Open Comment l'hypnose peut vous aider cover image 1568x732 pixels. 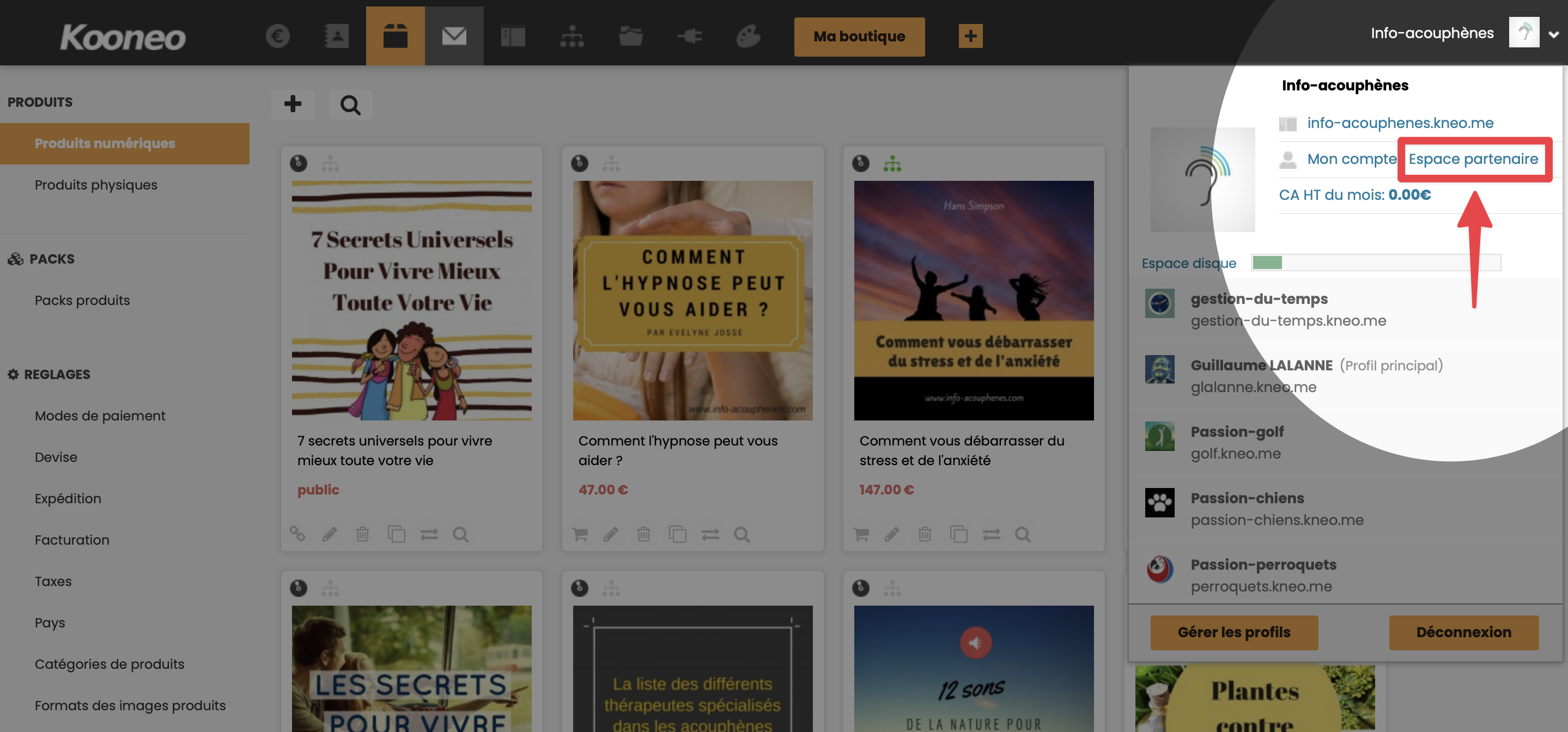(x=692, y=301)
